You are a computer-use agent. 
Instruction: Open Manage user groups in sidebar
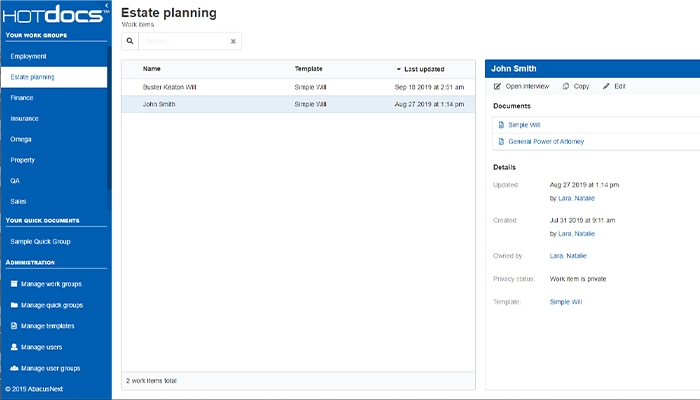(x=51, y=368)
